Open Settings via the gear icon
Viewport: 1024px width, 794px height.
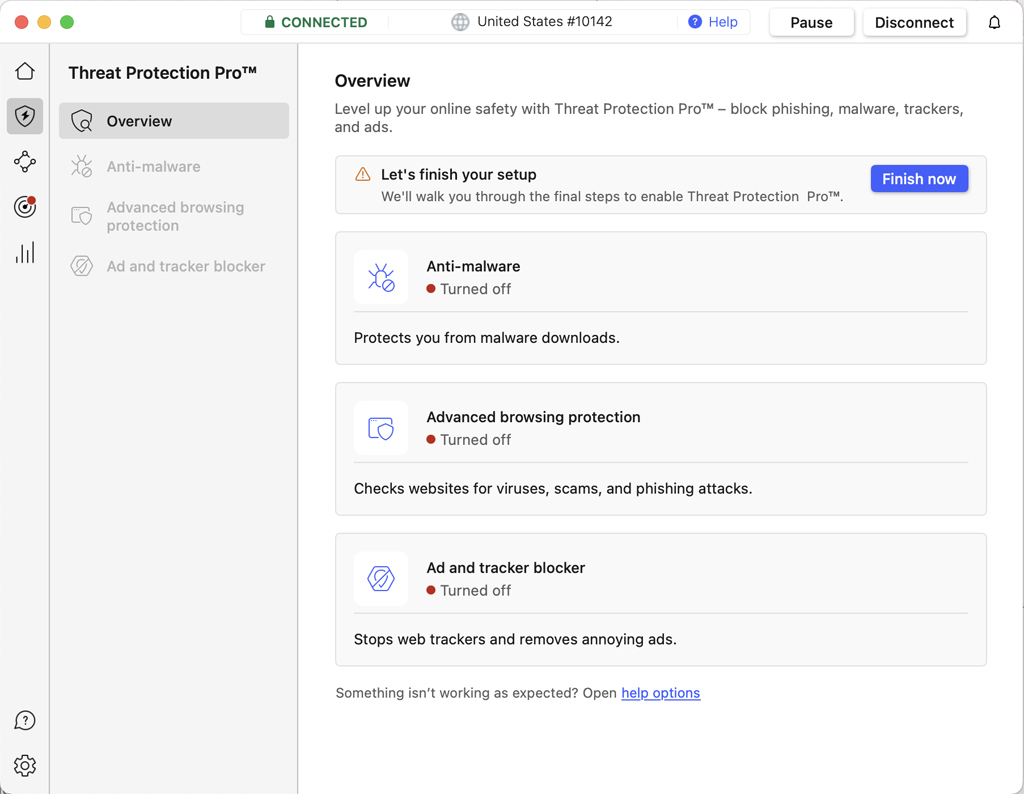pos(24,765)
